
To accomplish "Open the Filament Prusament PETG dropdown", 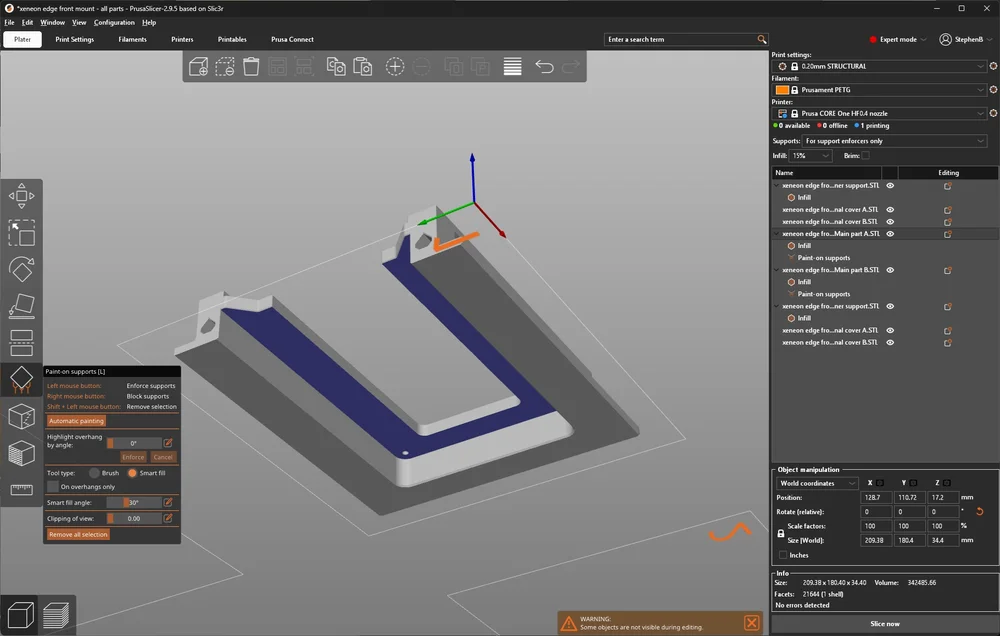I will point(879,90).
